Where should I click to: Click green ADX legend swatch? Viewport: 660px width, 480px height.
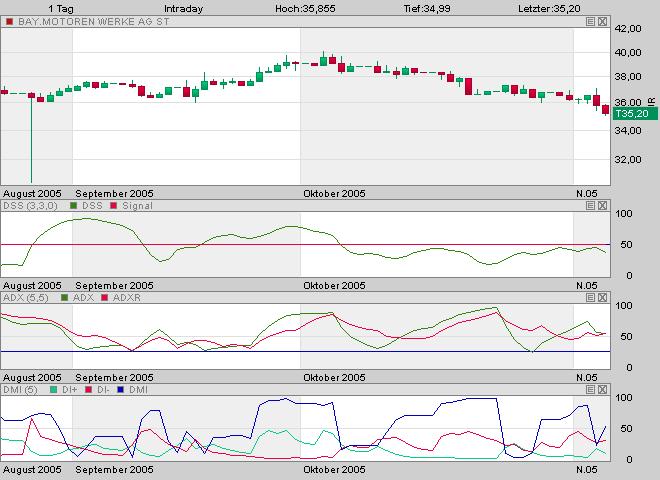pyautogui.click(x=64, y=298)
